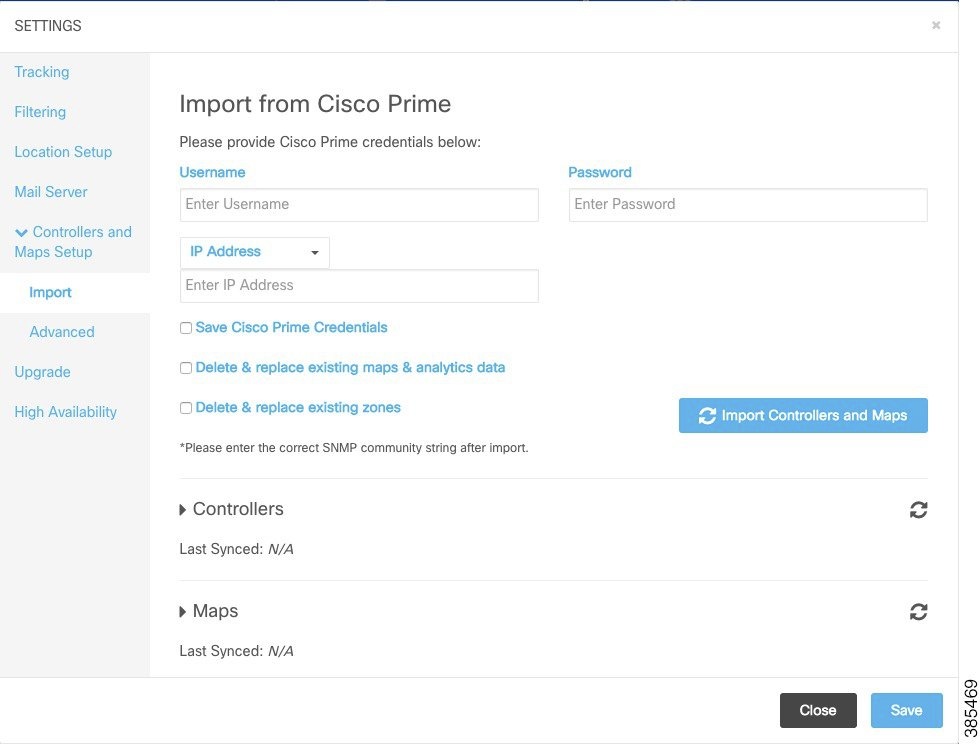
Task: Check Delete & replace existing zones
Action: pyautogui.click(x=185, y=408)
